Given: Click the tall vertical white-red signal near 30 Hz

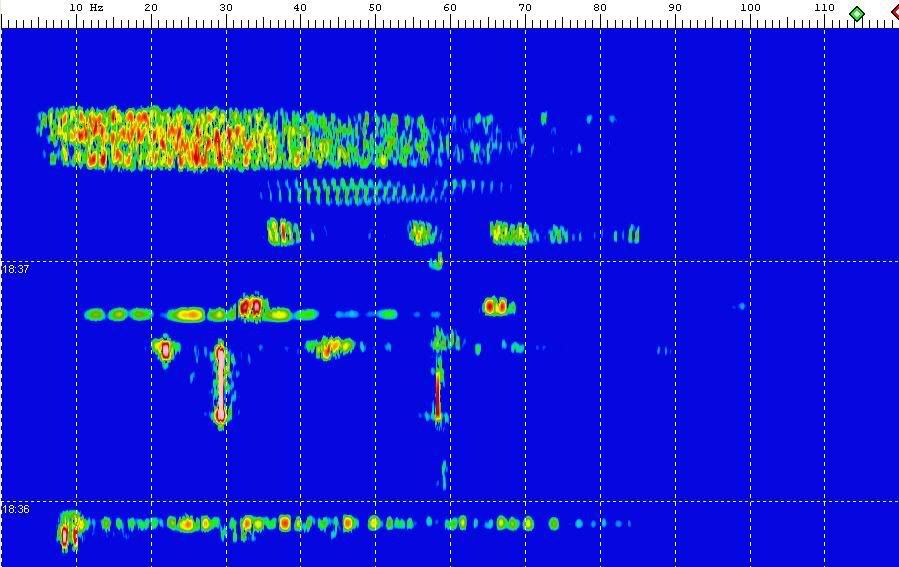Looking at the screenshot, I should [221, 384].
